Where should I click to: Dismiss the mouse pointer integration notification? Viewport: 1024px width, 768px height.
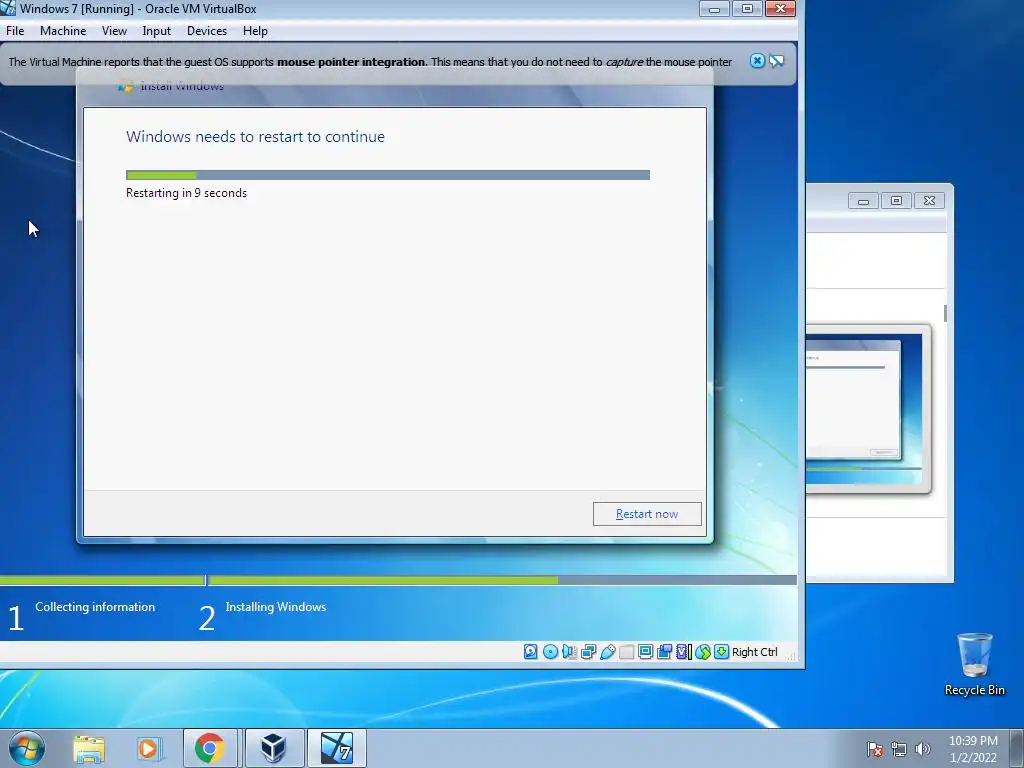coord(757,61)
